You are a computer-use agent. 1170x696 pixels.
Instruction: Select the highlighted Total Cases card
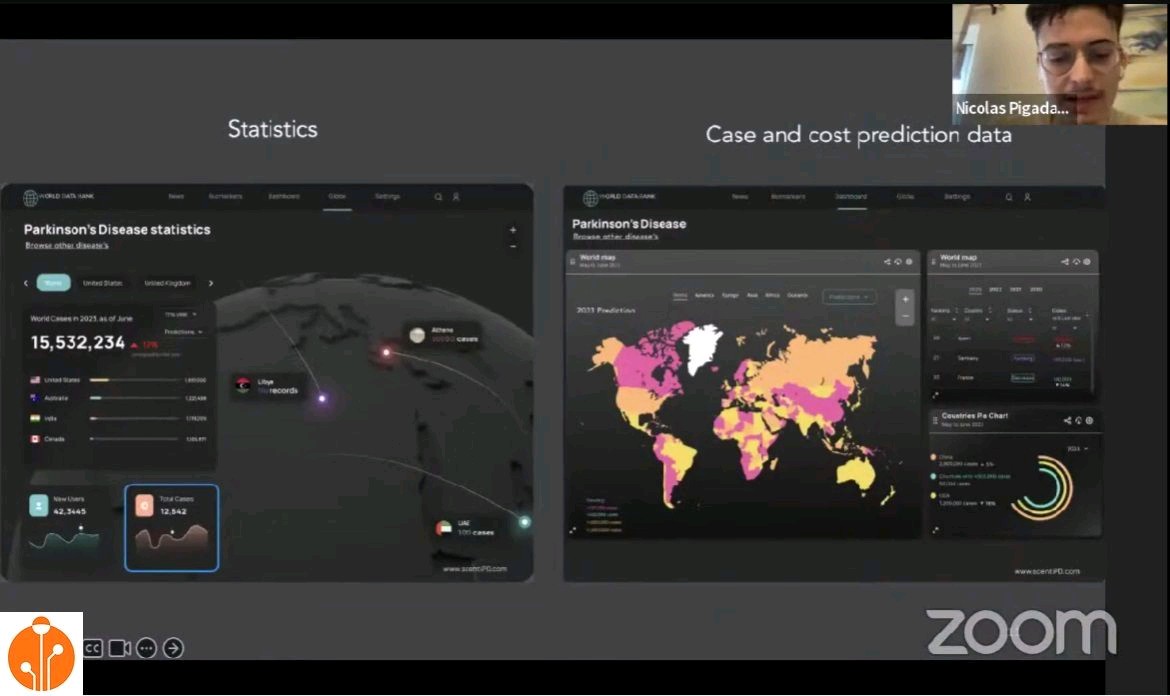click(172, 528)
